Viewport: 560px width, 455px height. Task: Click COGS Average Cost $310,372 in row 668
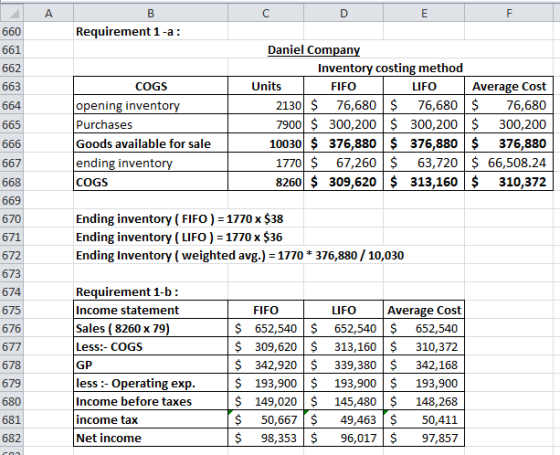point(509,182)
